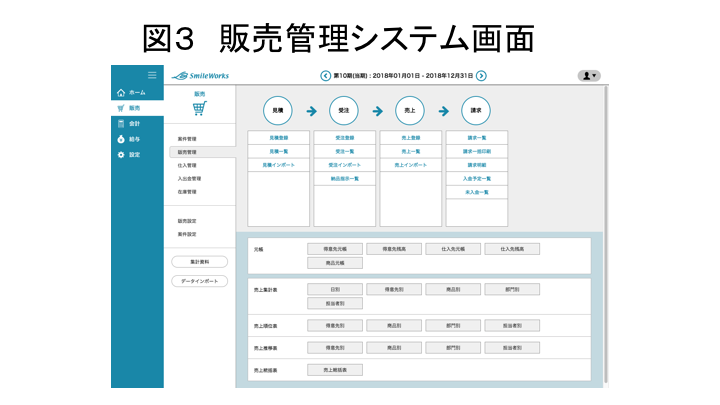
Task: Click 部門別 in the 売上集計表 row
Action: coord(512,289)
